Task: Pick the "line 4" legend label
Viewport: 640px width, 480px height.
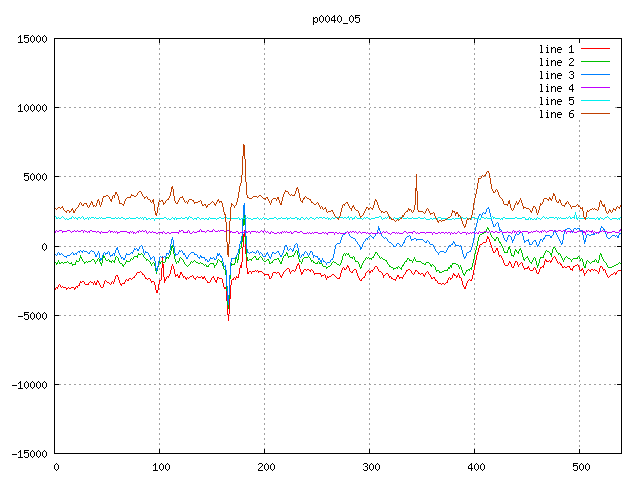Action: 556,88
